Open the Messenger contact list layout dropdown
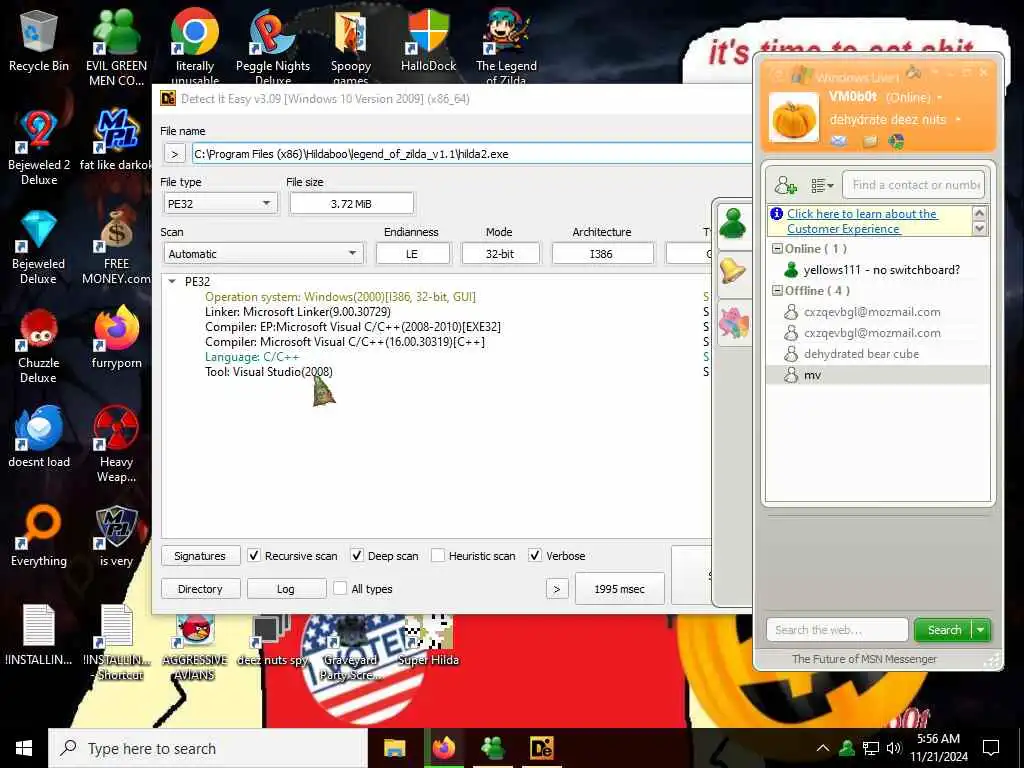This screenshot has height=768, width=1024. click(822, 186)
